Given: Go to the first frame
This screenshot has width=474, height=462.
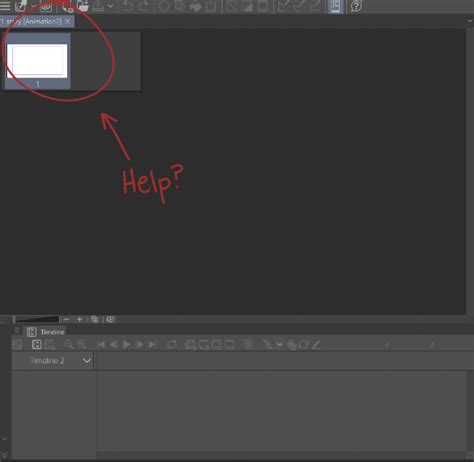Looking at the screenshot, I should [x=101, y=345].
